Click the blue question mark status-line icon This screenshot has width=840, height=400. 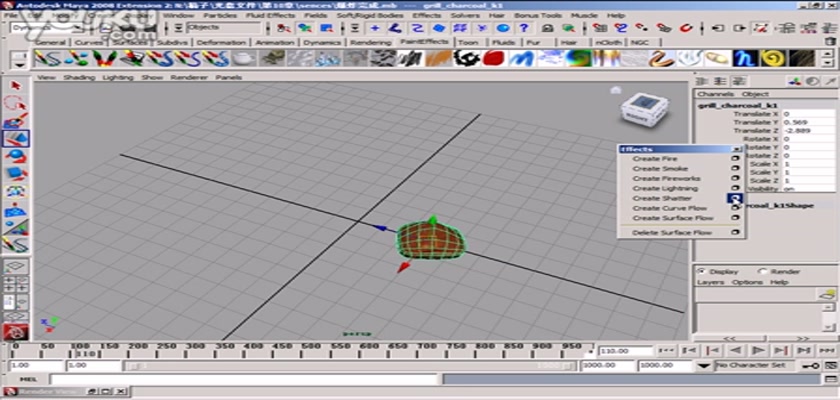pos(523,28)
